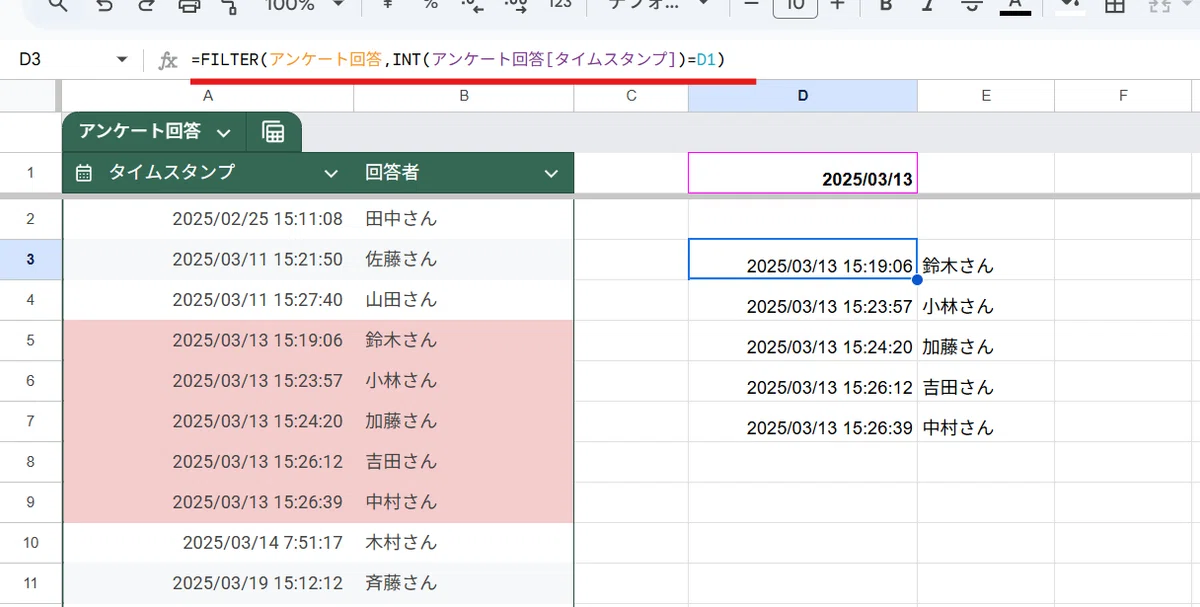This screenshot has height=607, width=1200.
Task: Click the search menus magnifier icon
Action: coord(59,5)
